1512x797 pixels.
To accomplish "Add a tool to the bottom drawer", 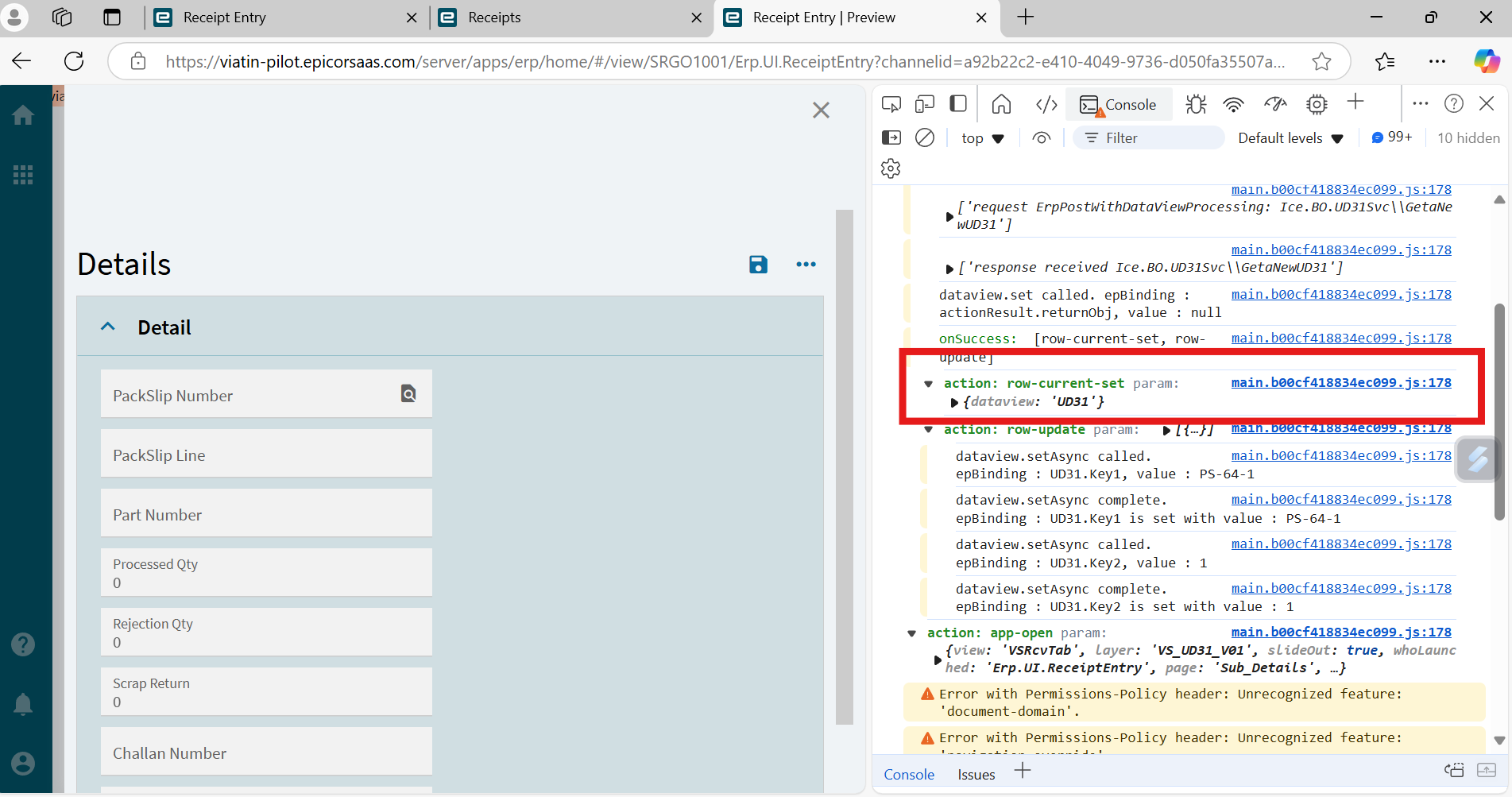I will tap(1023, 771).
